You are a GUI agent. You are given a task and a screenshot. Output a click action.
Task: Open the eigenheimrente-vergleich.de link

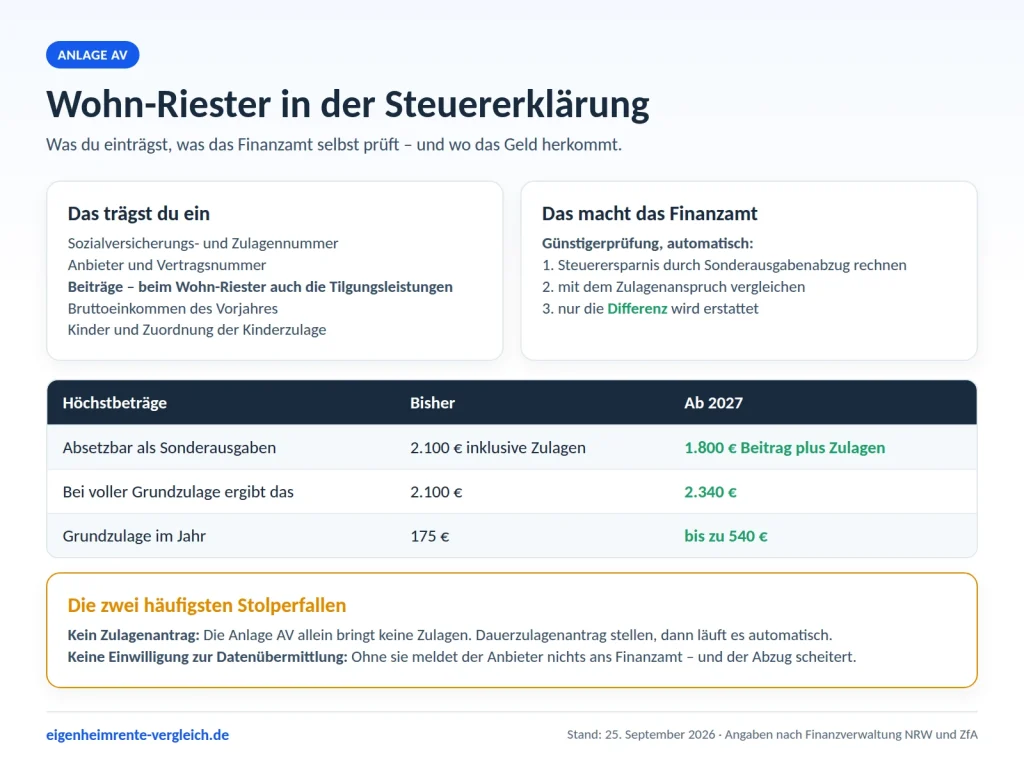pos(137,735)
